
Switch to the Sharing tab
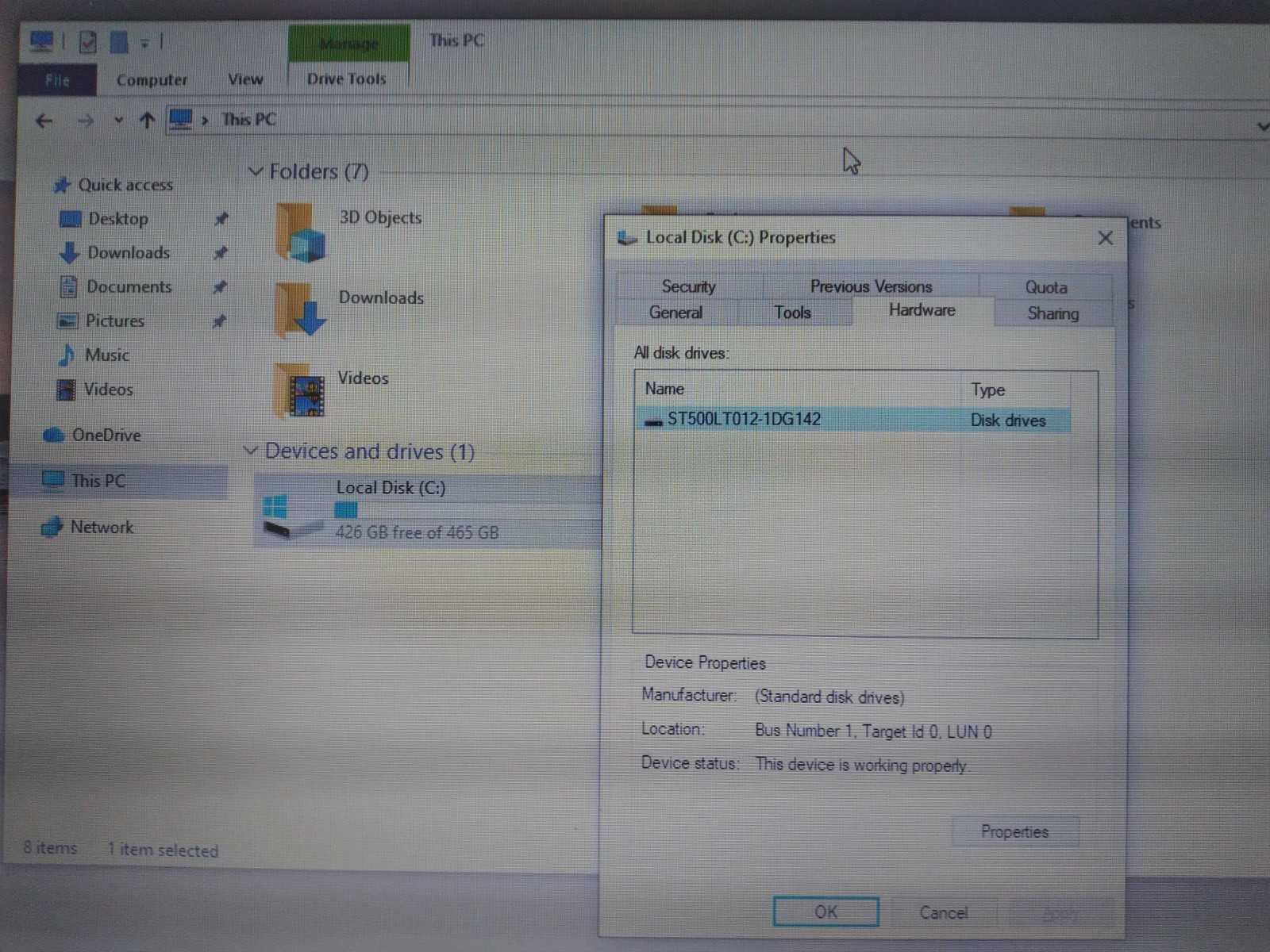1053,313
